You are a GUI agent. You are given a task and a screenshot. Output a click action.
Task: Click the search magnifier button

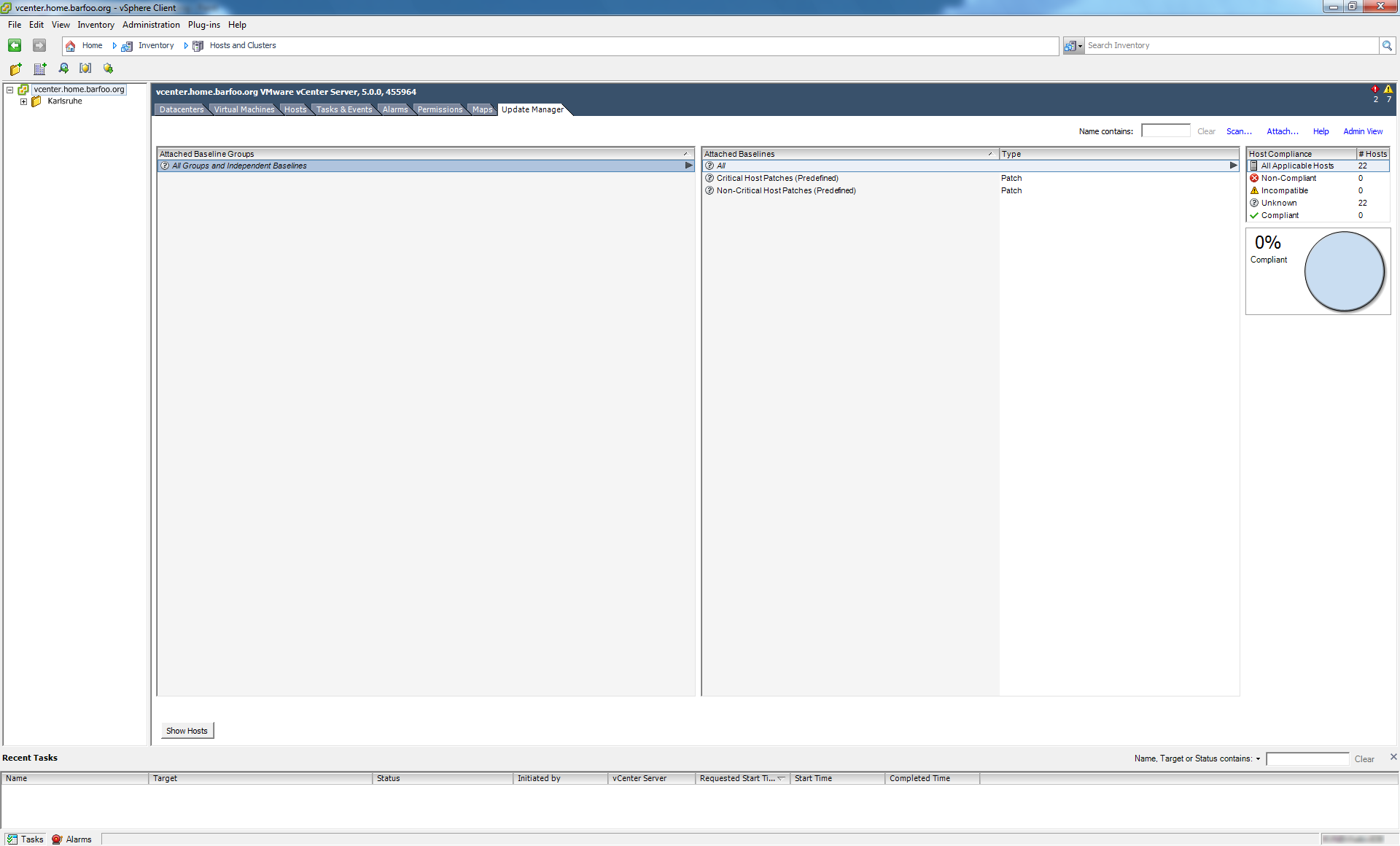1387,45
